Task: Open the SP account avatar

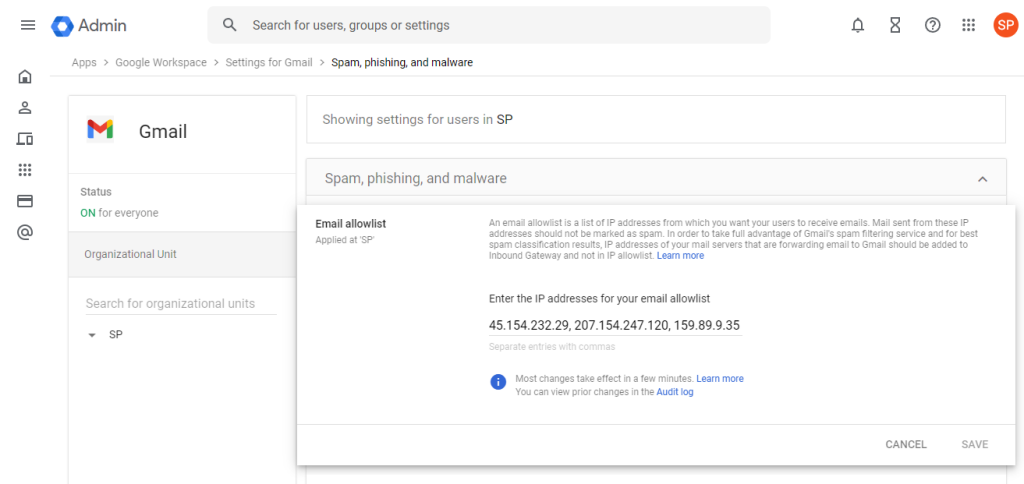Action: (1004, 25)
